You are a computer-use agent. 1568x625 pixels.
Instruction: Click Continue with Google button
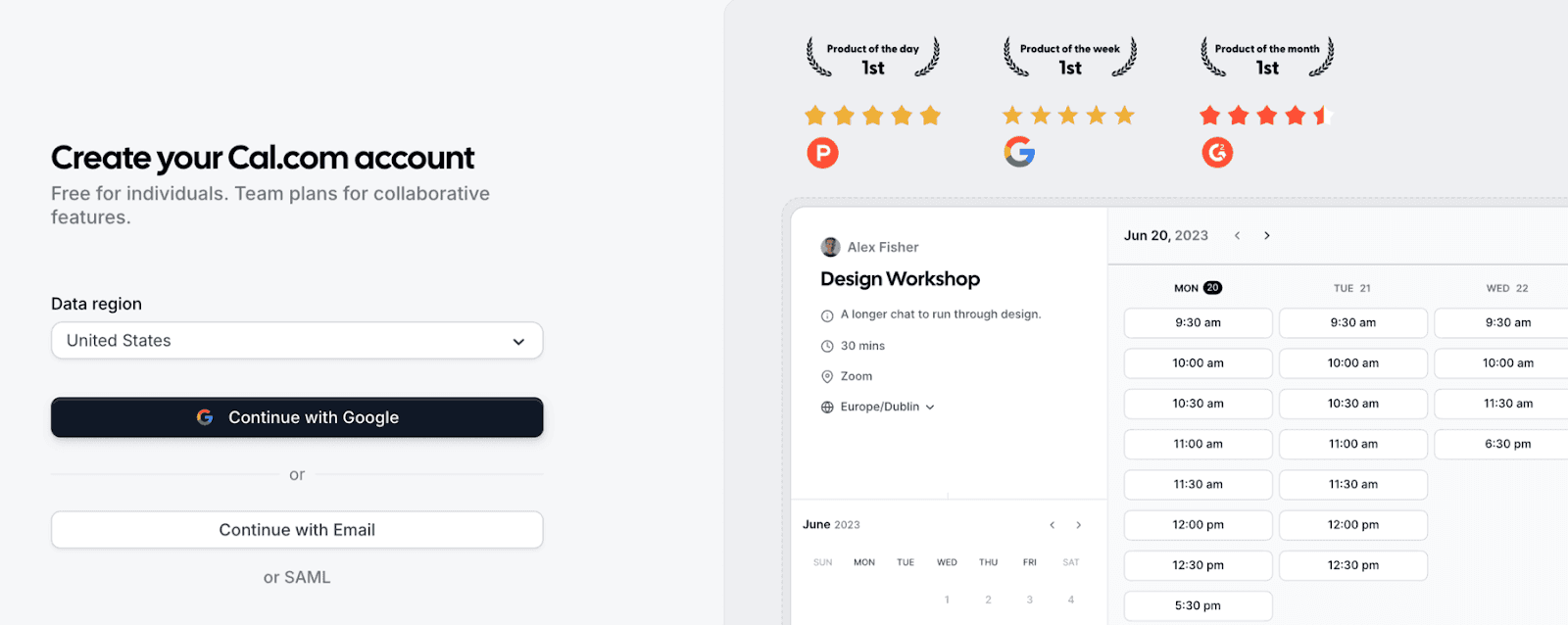pyautogui.click(x=297, y=417)
